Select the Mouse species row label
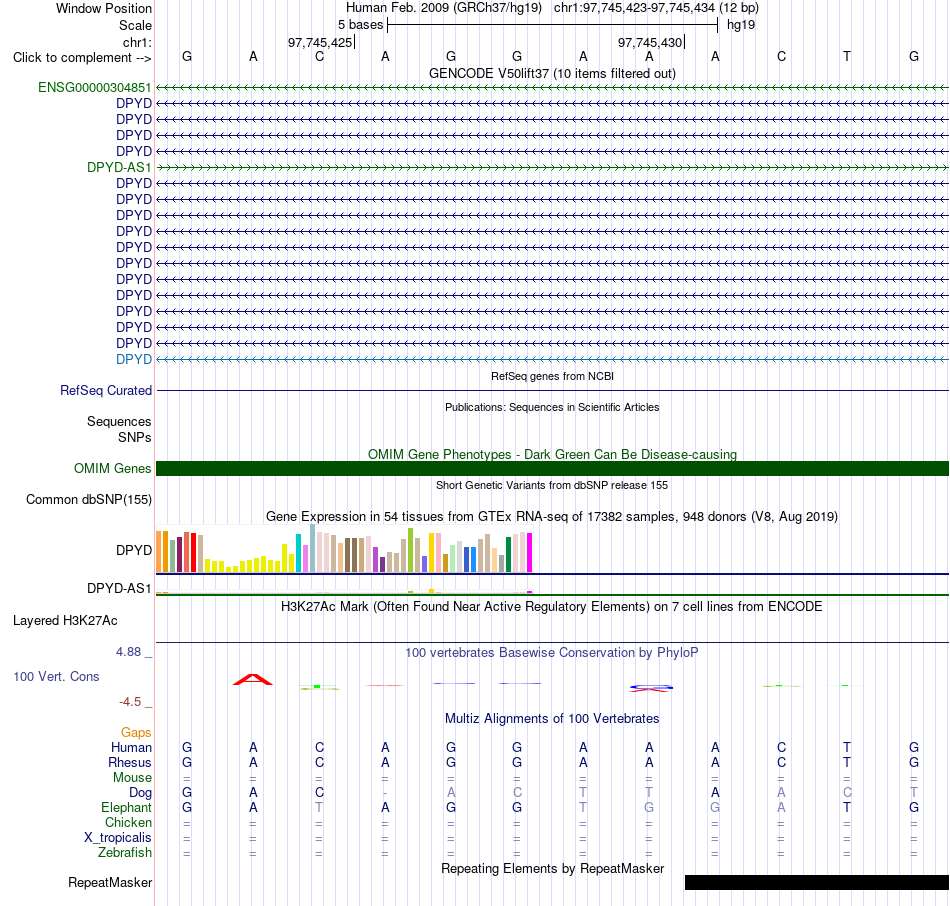950x906 pixels. point(132,778)
